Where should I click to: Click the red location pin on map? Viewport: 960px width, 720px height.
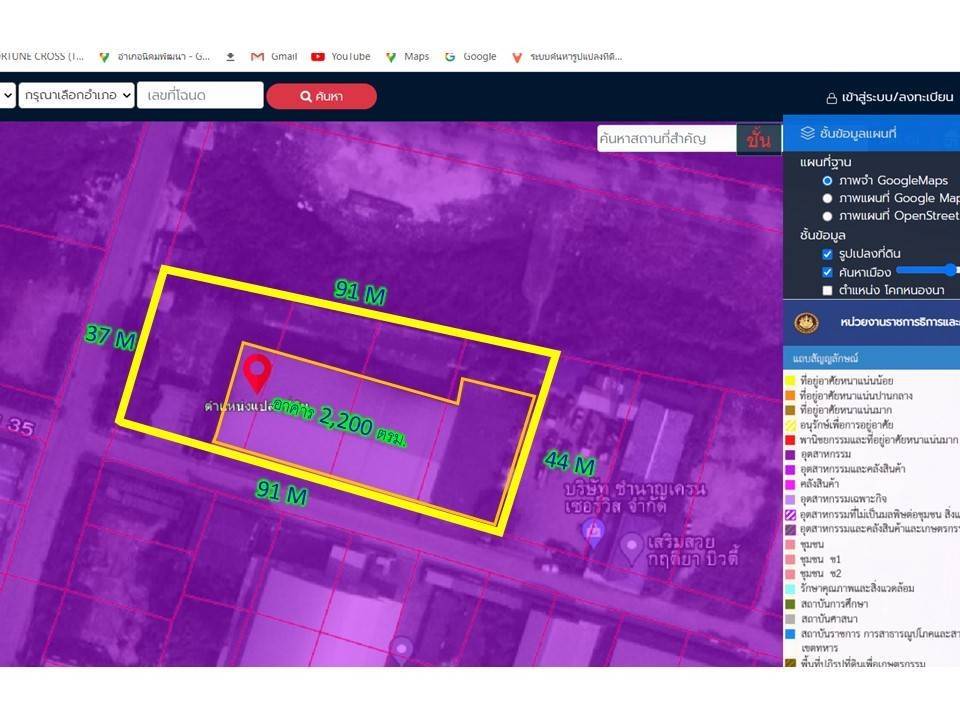(258, 372)
